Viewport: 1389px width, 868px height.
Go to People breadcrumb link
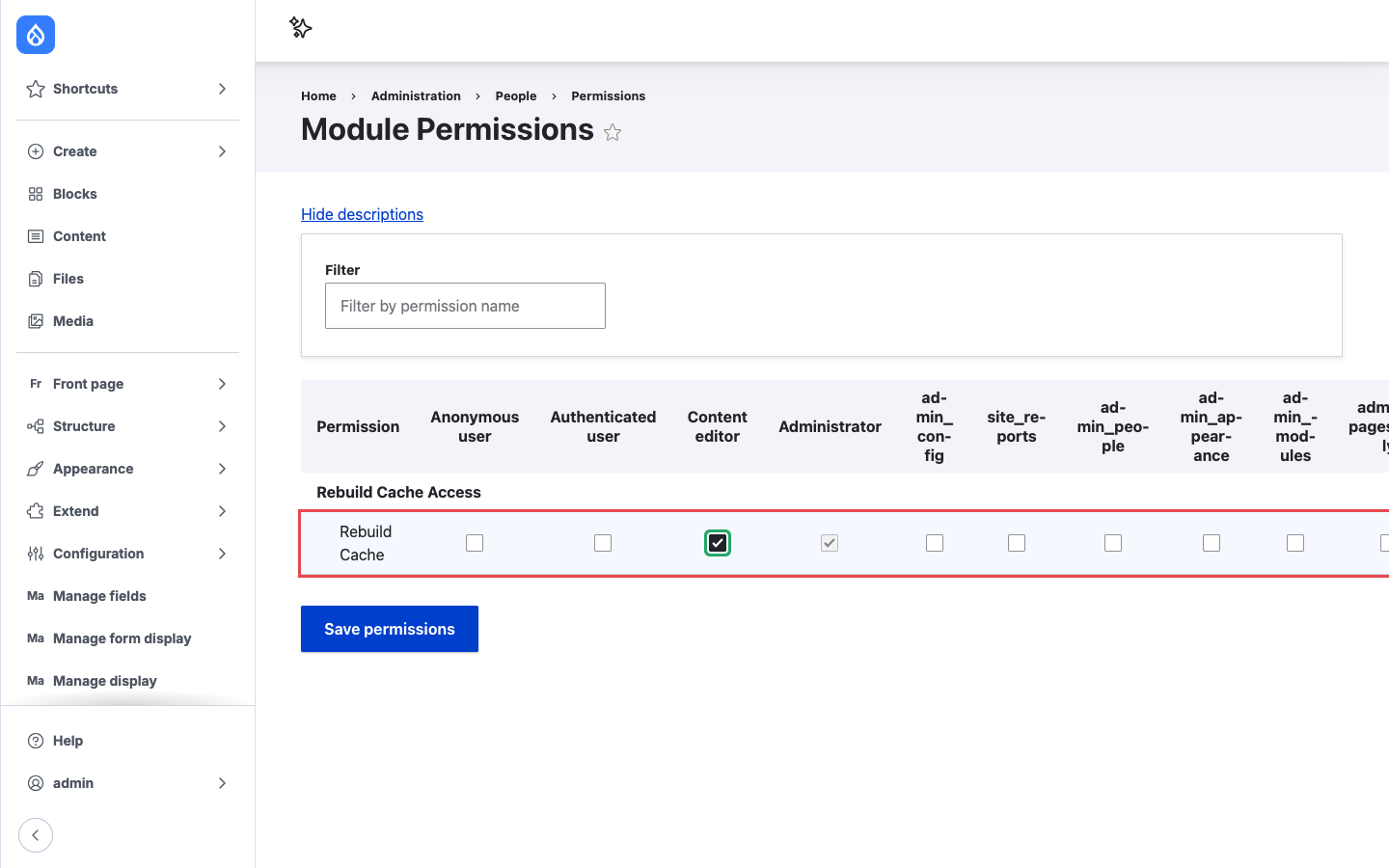click(516, 95)
